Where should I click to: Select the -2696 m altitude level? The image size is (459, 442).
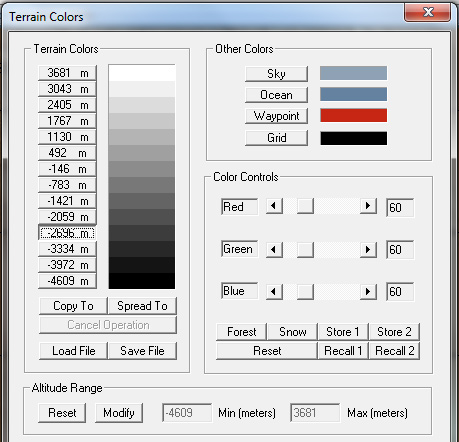tap(67, 233)
